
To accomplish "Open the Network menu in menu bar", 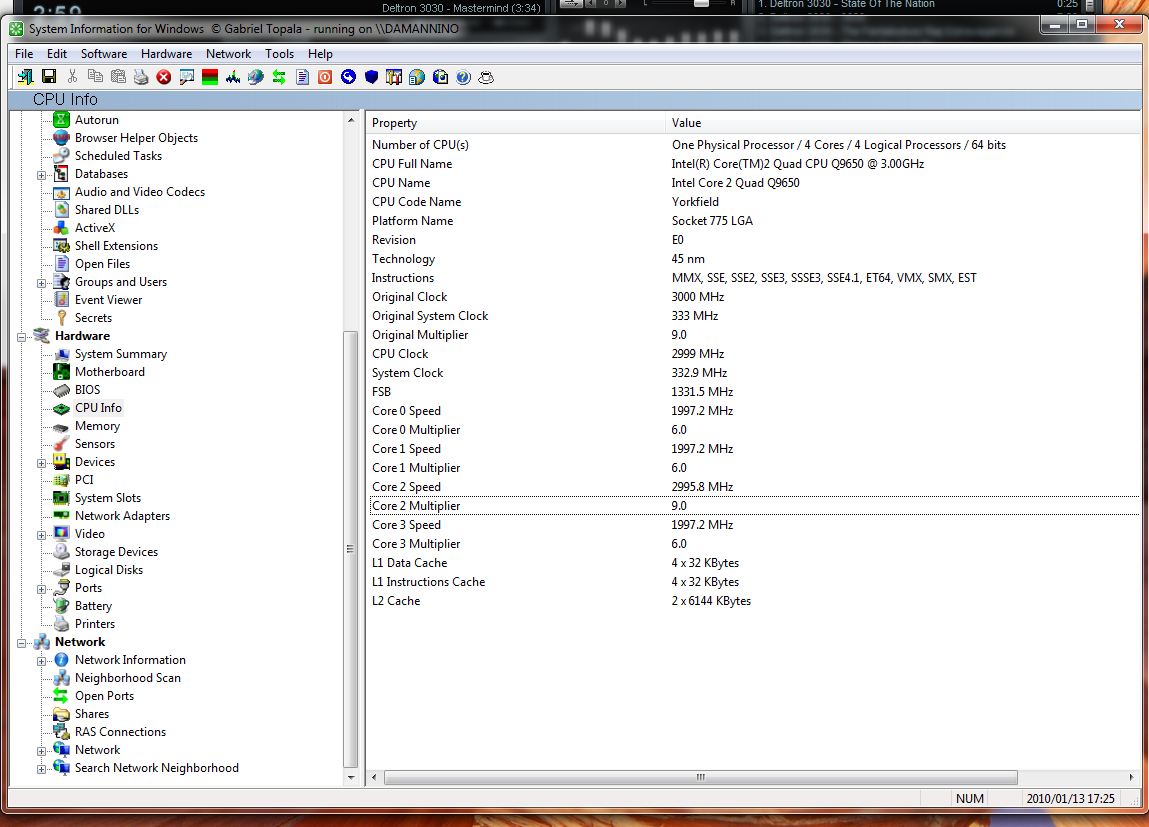I will 229,53.
